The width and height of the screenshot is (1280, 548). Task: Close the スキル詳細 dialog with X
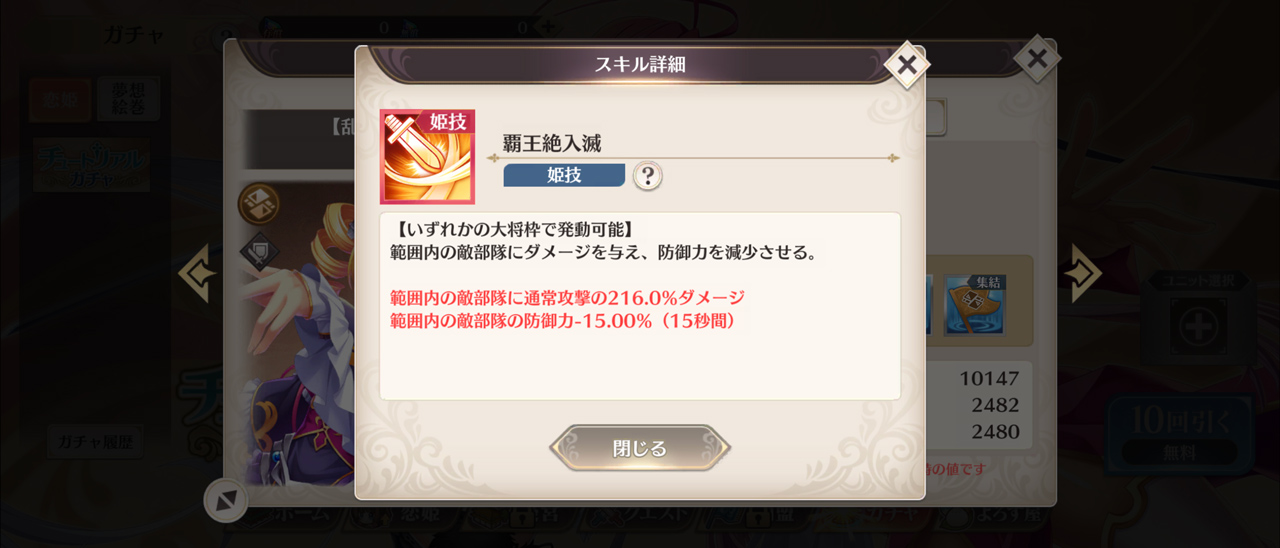(x=906, y=66)
